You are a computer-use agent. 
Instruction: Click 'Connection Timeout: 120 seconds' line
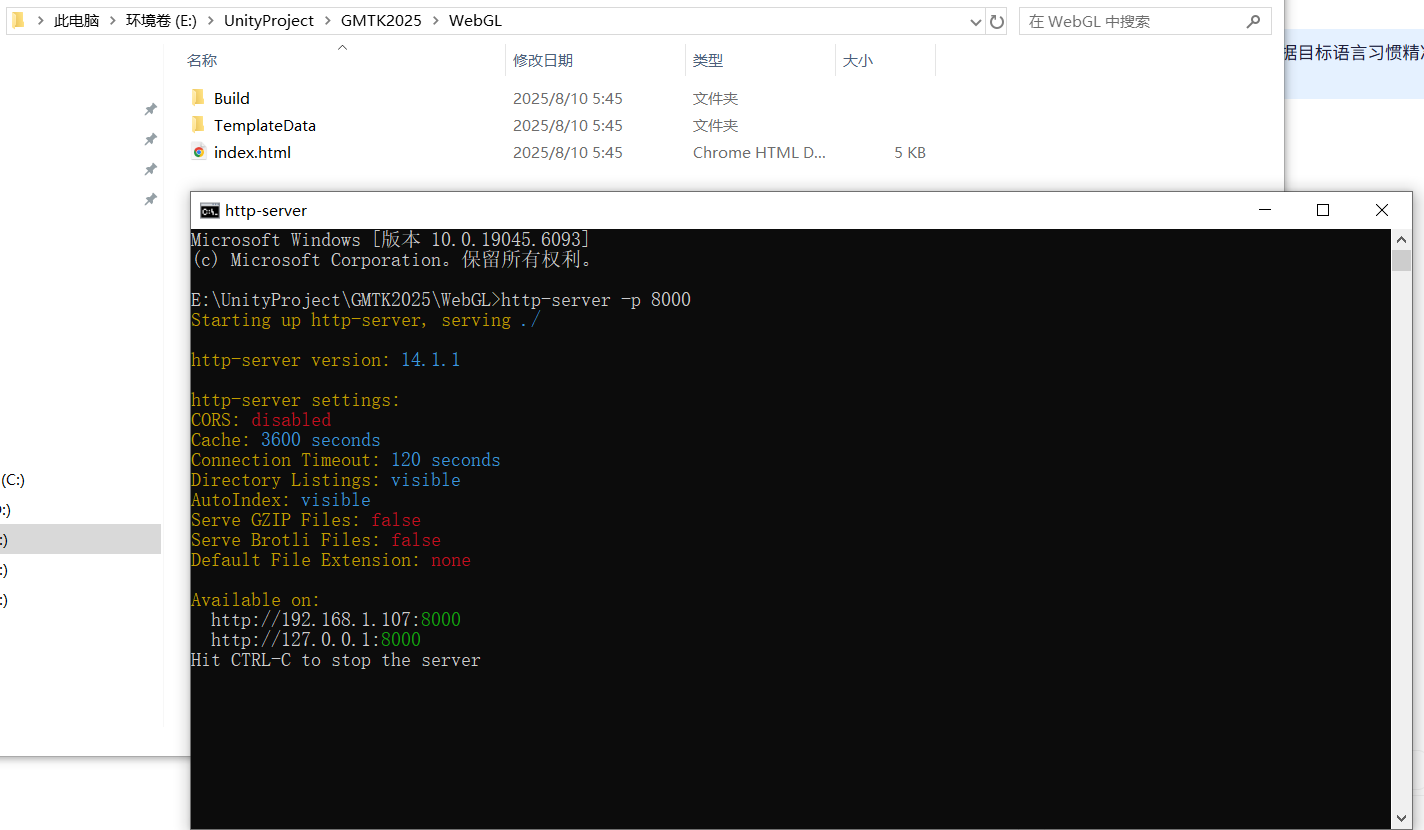tap(346, 460)
